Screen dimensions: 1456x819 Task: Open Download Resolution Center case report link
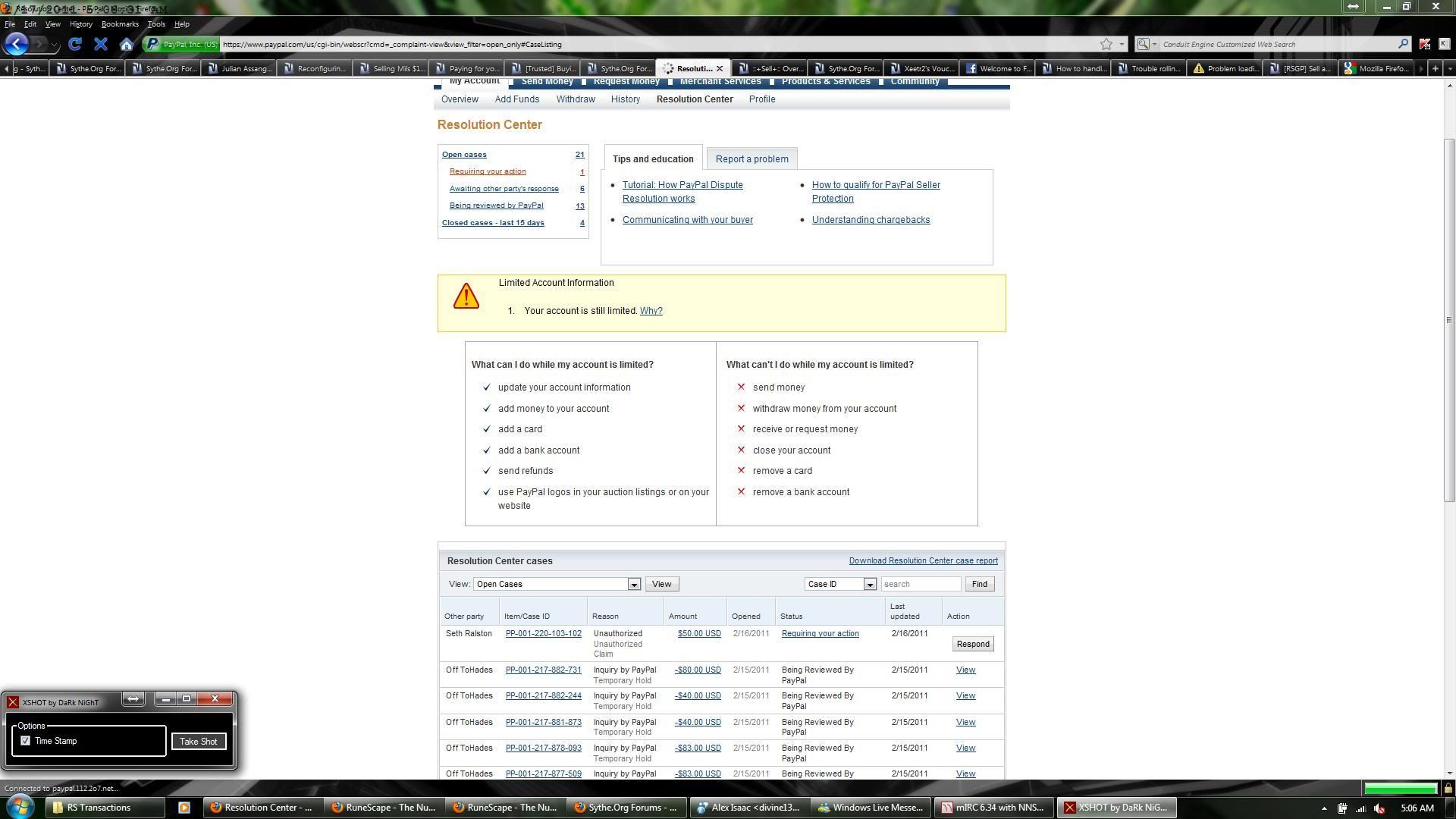pos(923,561)
